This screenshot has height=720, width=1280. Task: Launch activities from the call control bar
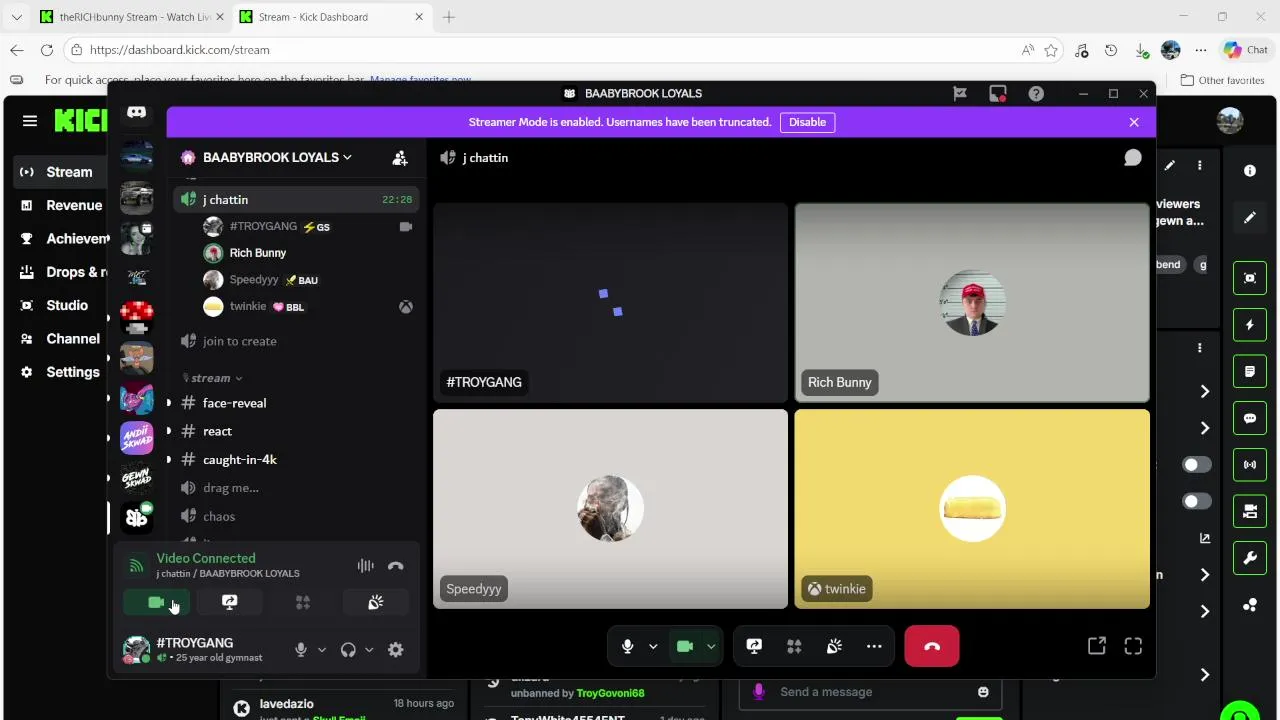794,646
